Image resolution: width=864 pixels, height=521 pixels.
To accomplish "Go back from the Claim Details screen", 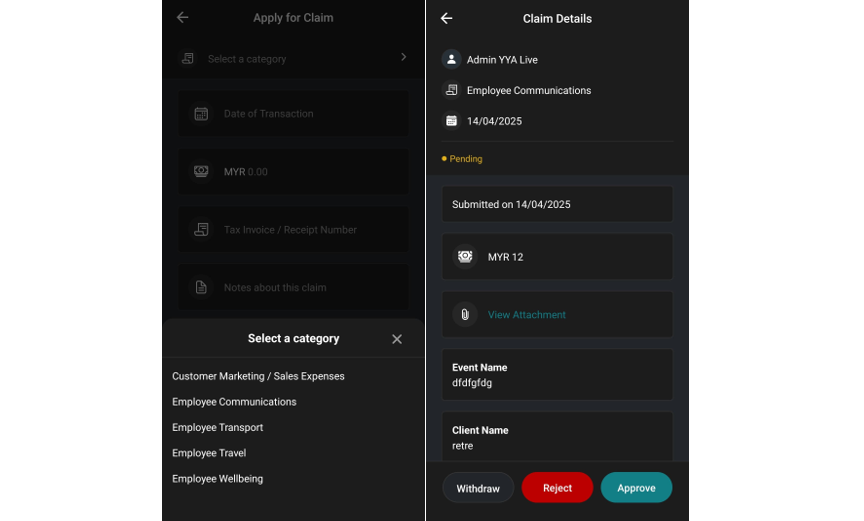I will click(x=446, y=18).
